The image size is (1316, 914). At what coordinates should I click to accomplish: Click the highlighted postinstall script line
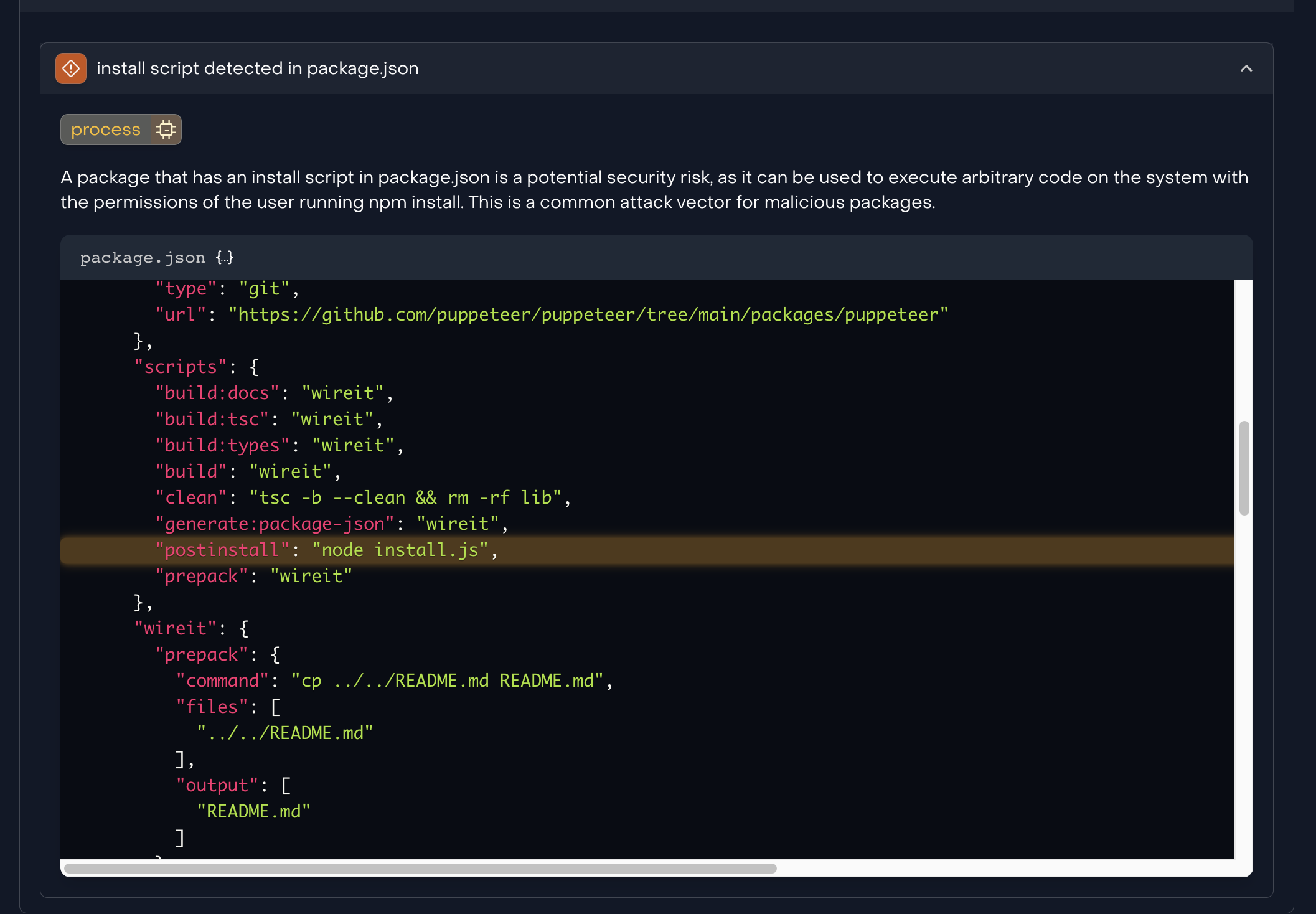pyautogui.click(x=326, y=550)
